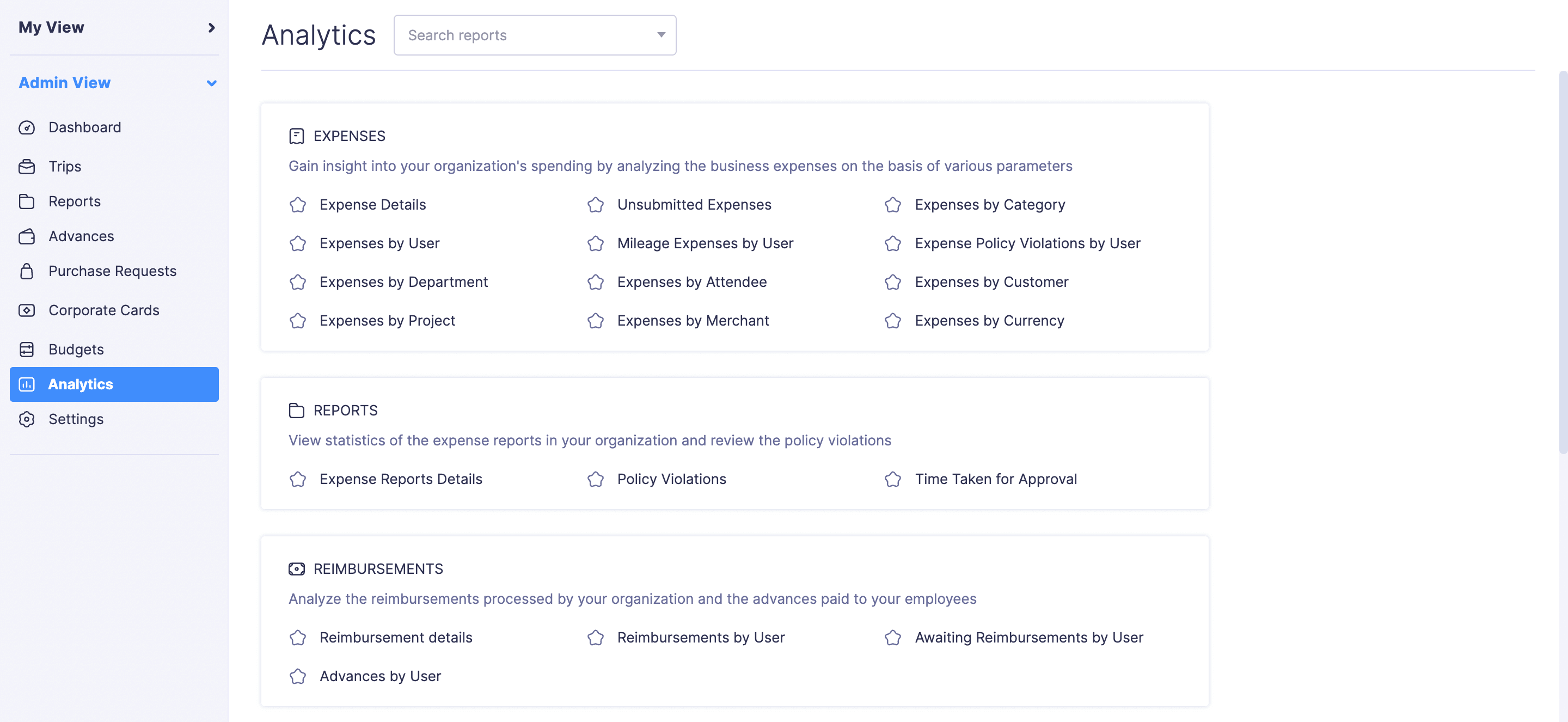Collapse the Admin View section

pos(211,83)
